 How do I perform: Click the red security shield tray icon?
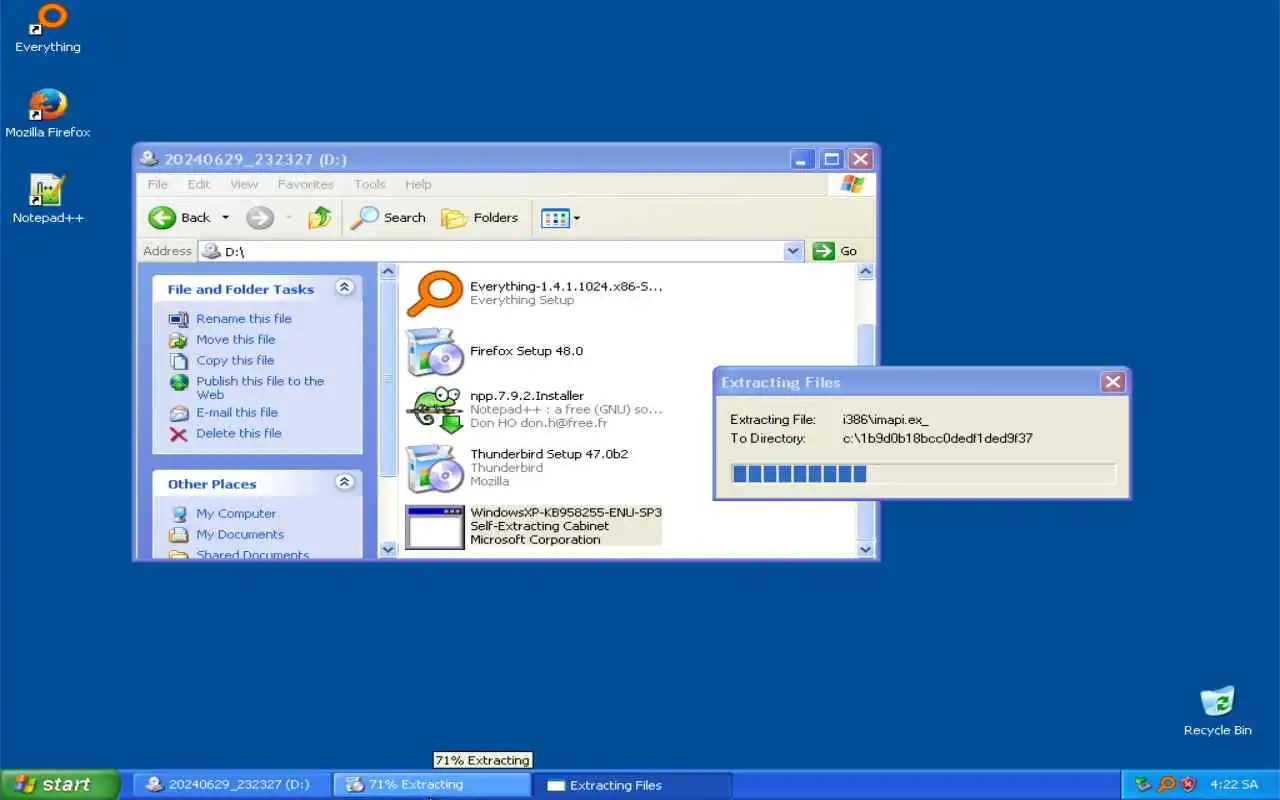(1188, 785)
